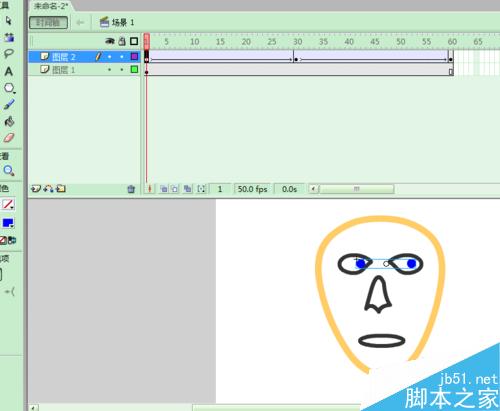The height and width of the screenshot is (411, 500).
Task: Switch to the 未命名-2* document tab
Action: (51, 6)
